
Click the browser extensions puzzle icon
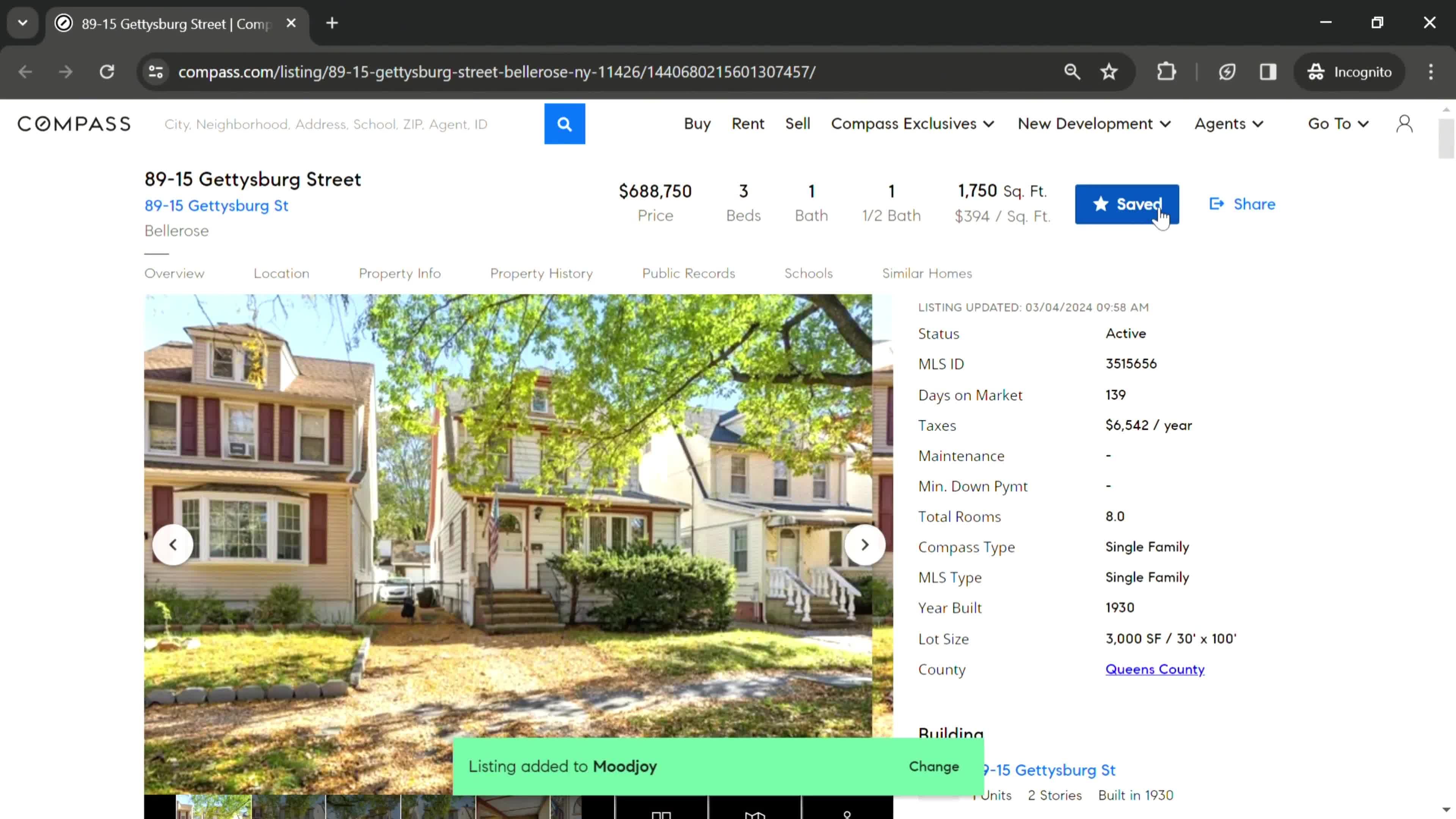[x=1167, y=71]
